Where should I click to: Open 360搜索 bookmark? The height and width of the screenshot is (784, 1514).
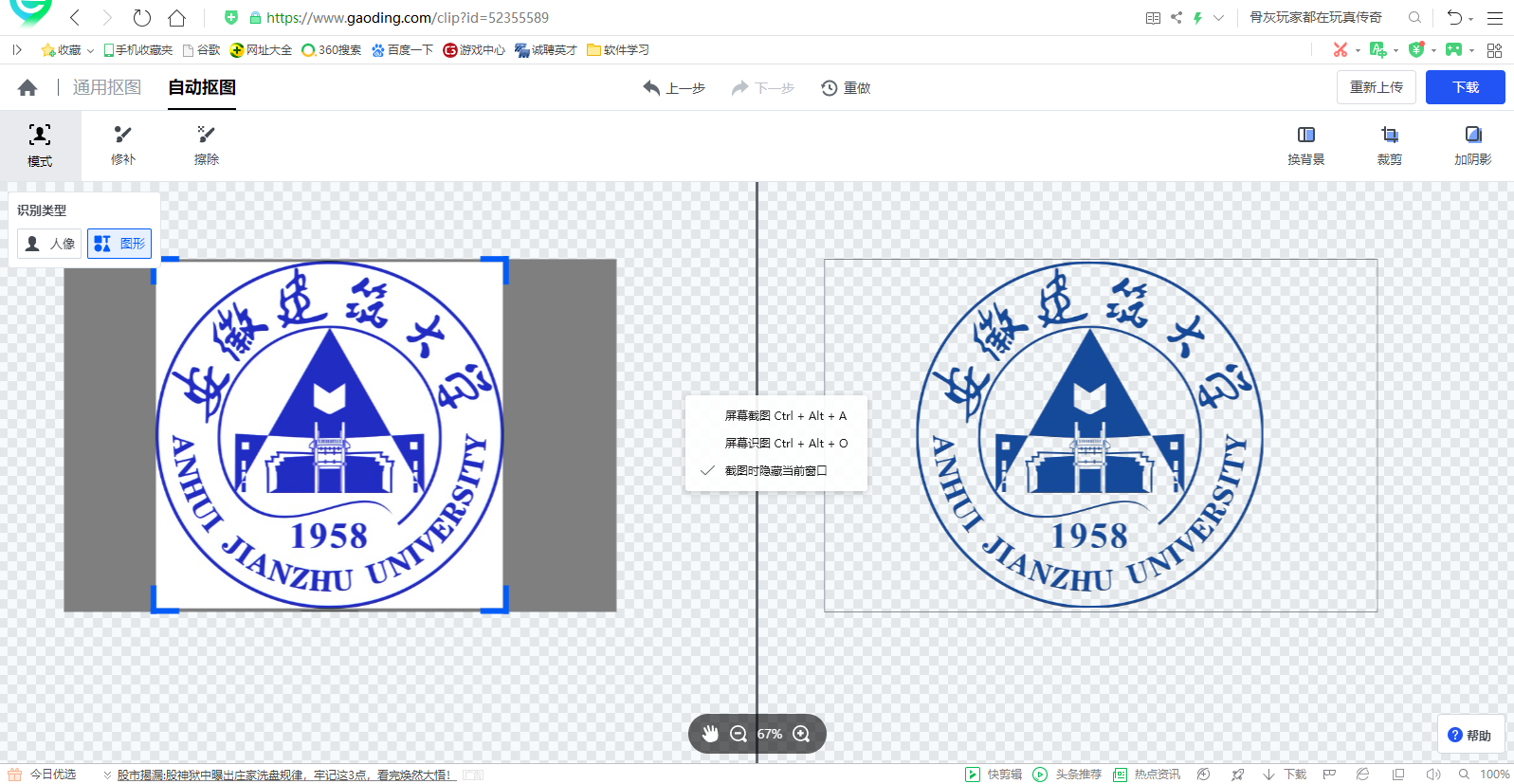coord(332,50)
